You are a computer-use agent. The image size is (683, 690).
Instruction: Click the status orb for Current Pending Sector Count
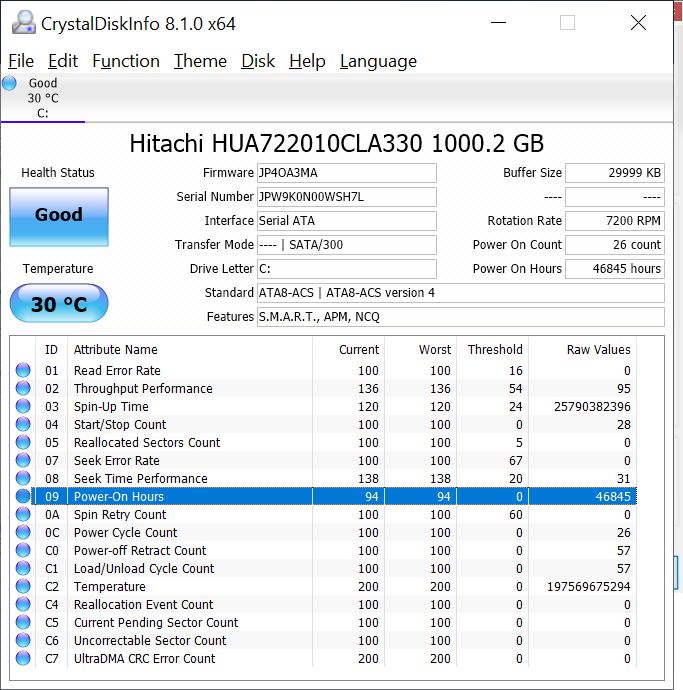pos(23,623)
